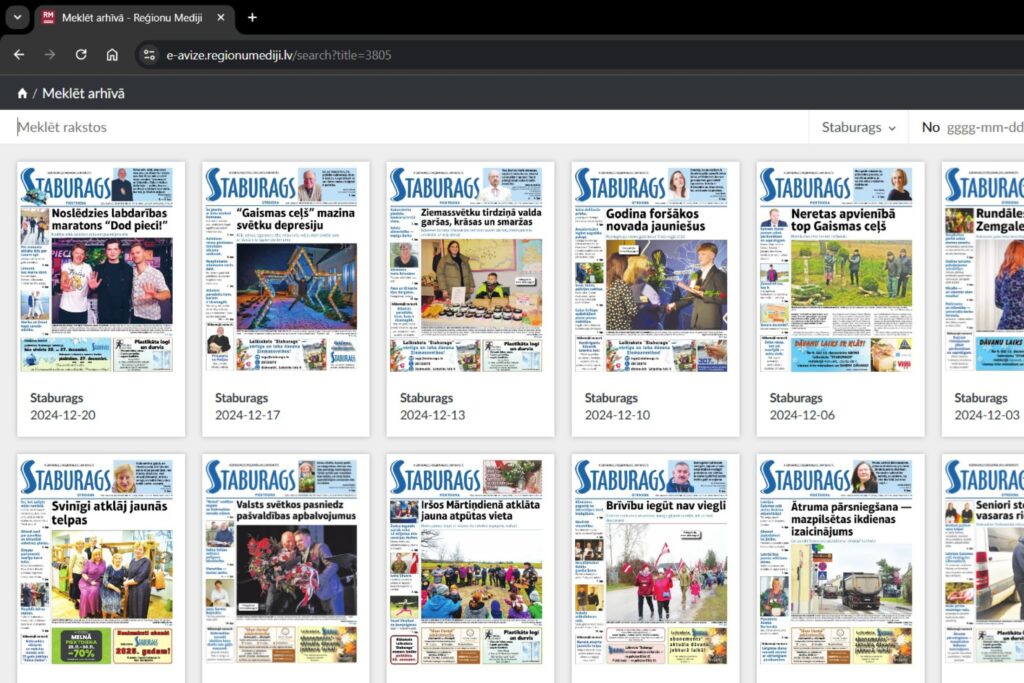Reload the page with refresh icon
The width and height of the screenshot is (1024, 683).
click(x=81, y=55)
